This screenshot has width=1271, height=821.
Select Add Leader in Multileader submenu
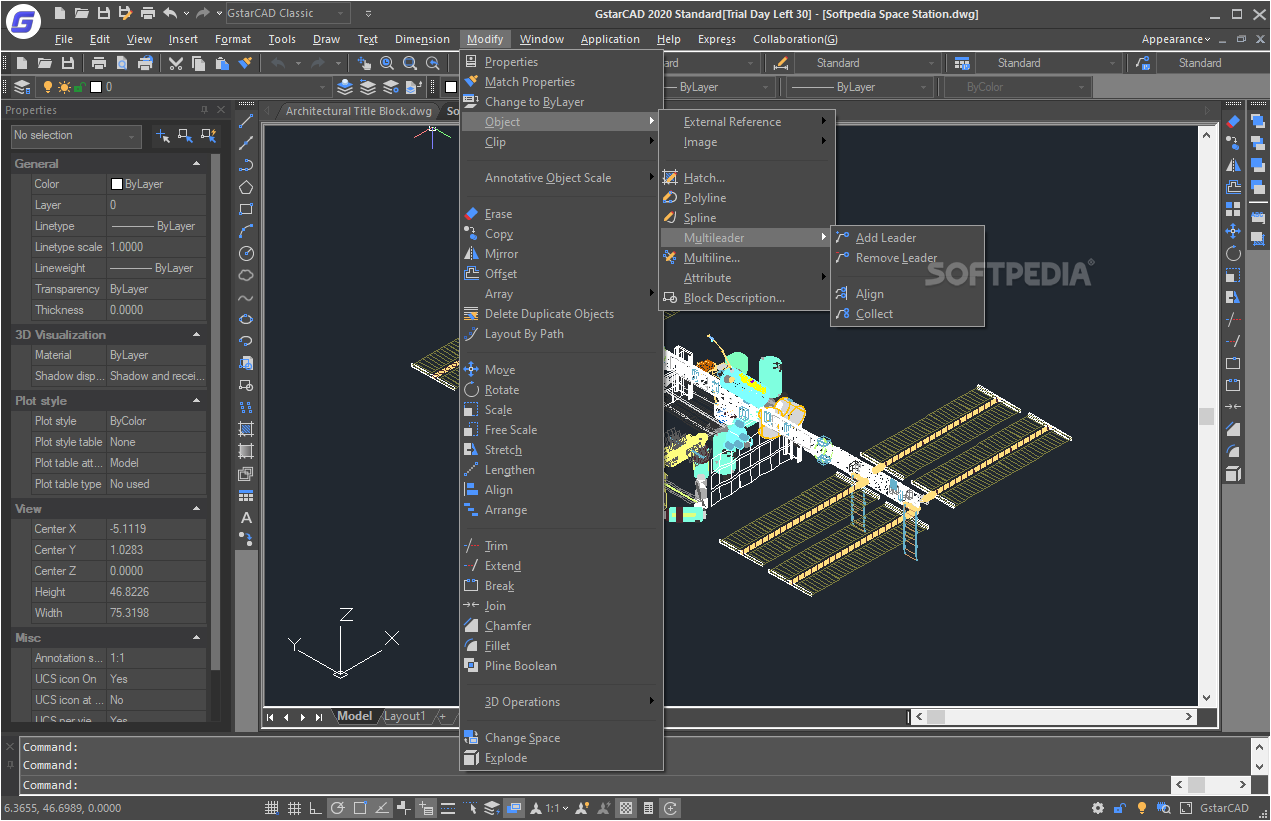pyautogui.click(x=886, y=238)
